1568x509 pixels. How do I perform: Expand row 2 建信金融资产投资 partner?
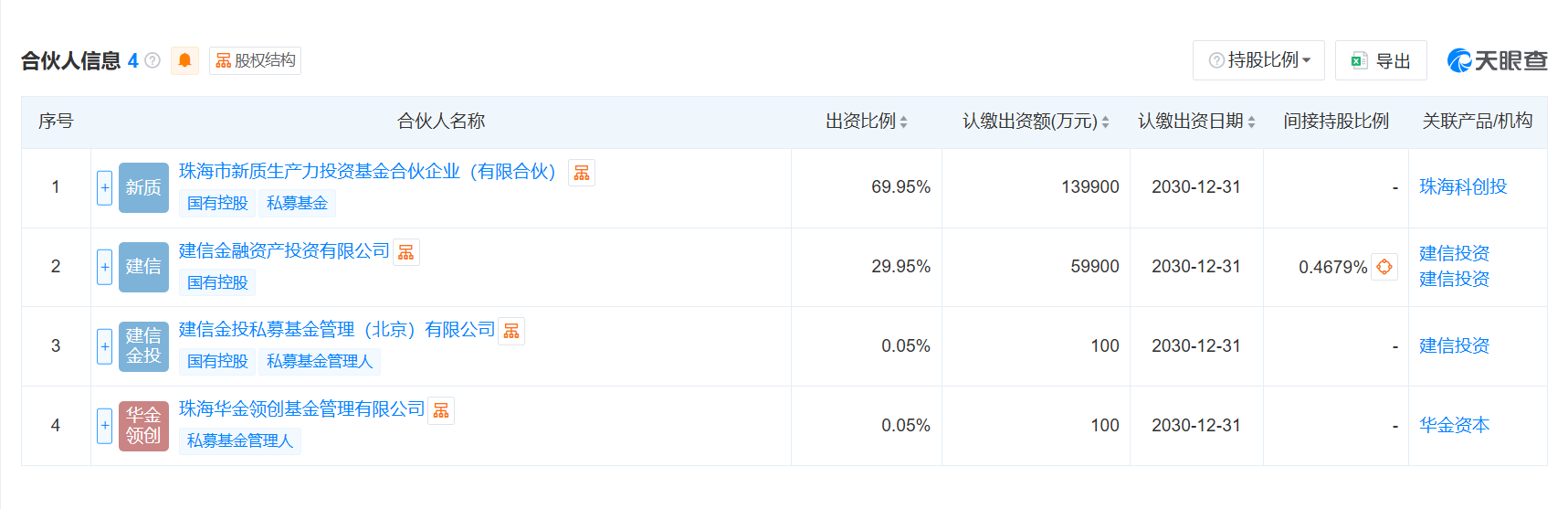pos(105,267)
